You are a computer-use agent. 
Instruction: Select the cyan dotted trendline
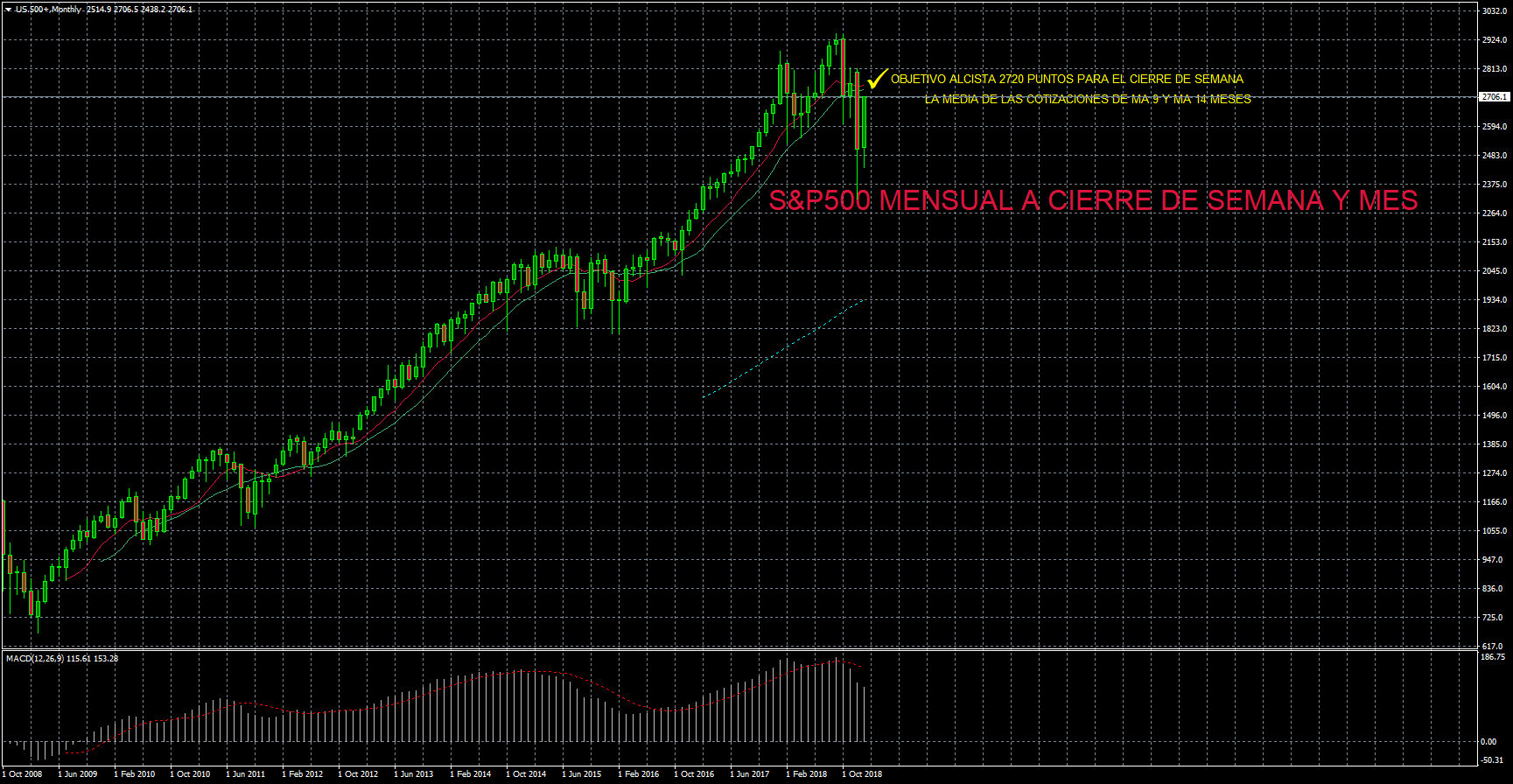point(783,348)
